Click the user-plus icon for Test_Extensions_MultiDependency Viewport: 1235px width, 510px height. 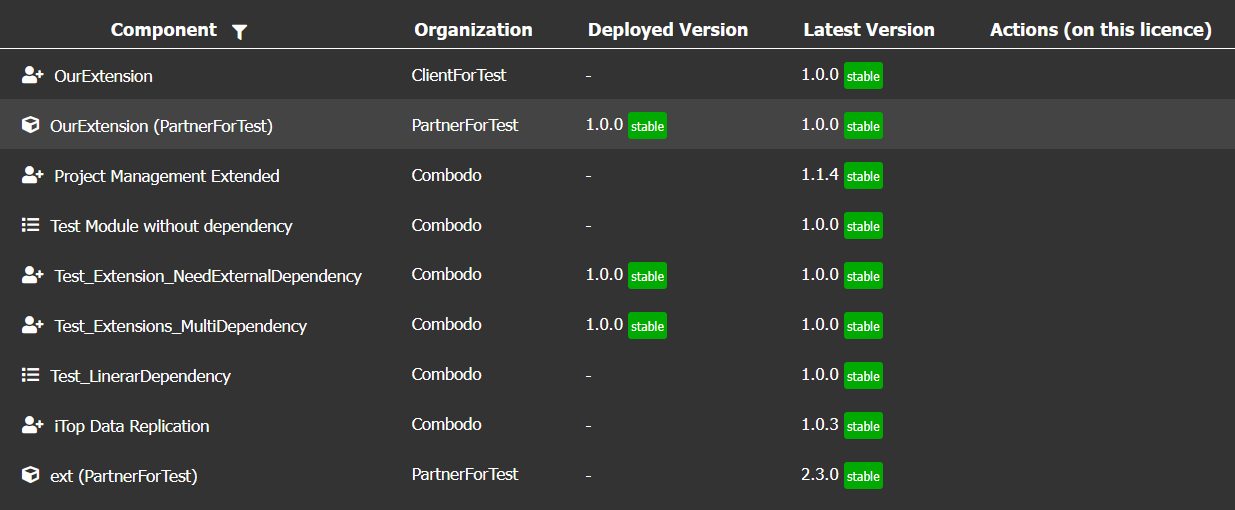(32, 325)
